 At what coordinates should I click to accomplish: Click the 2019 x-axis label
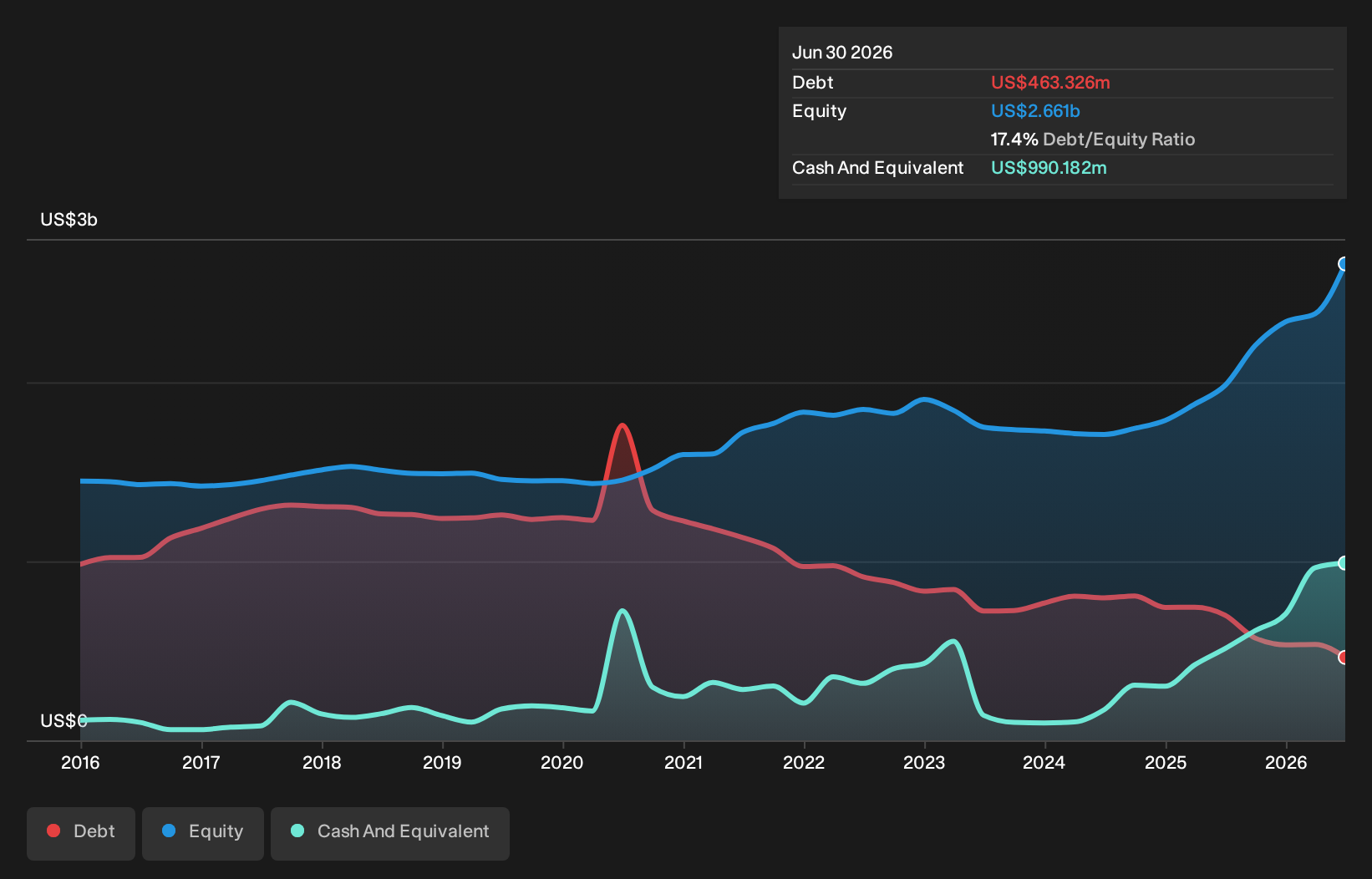(x=442, y=763)
